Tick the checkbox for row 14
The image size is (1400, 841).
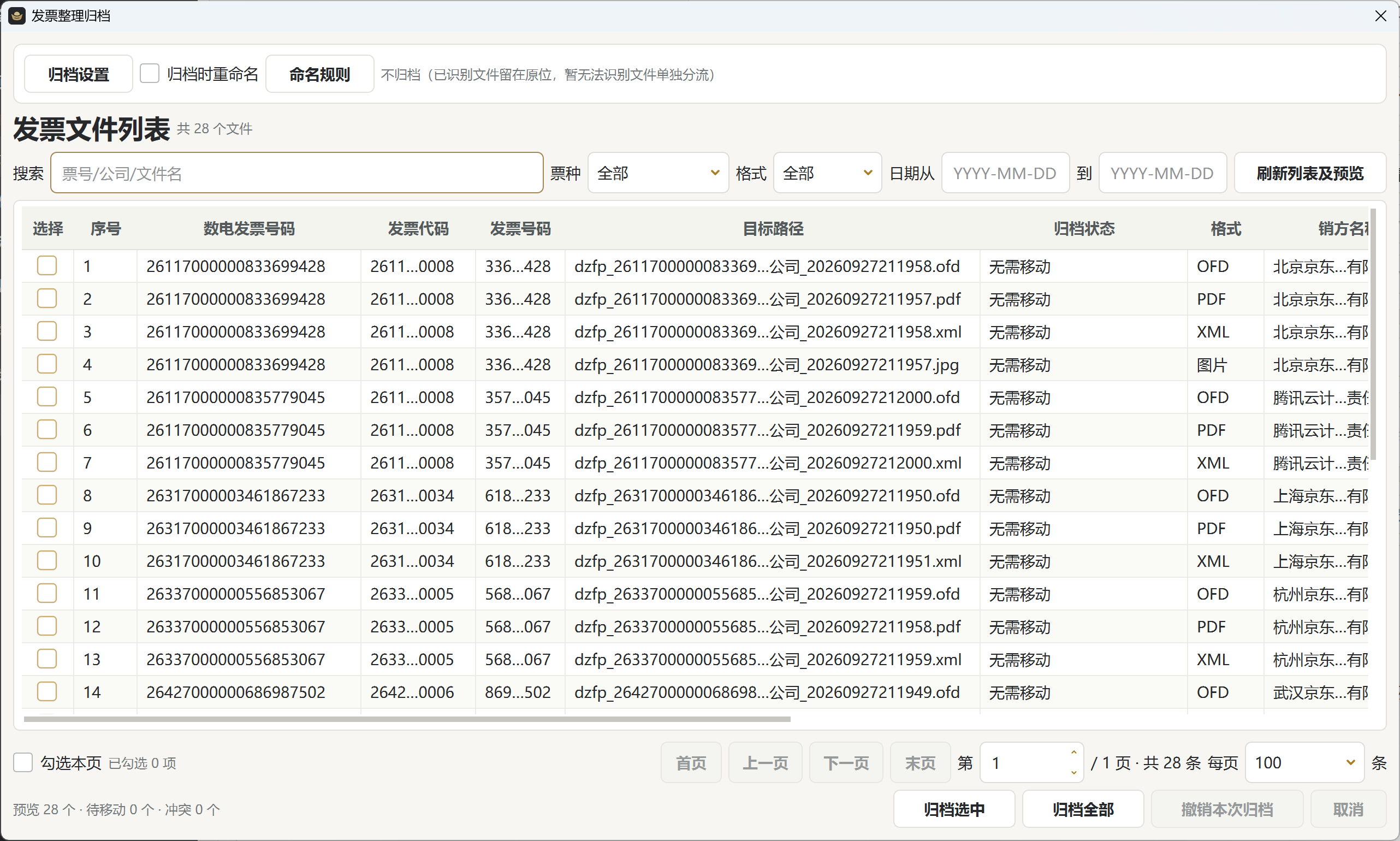(47, 692)
